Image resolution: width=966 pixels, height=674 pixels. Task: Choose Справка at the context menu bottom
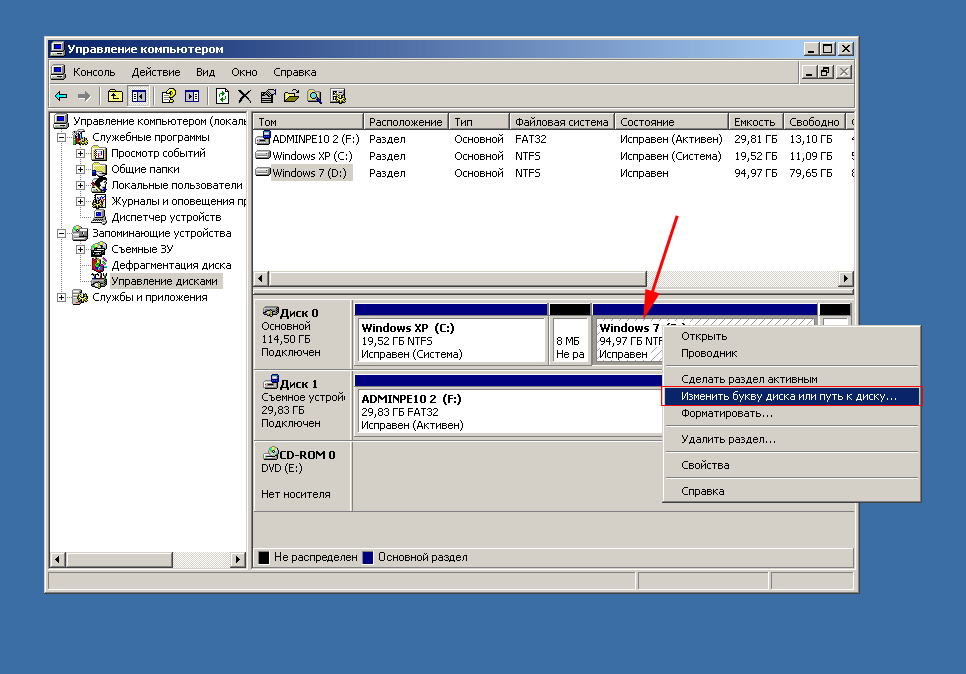tap(791, 491)
